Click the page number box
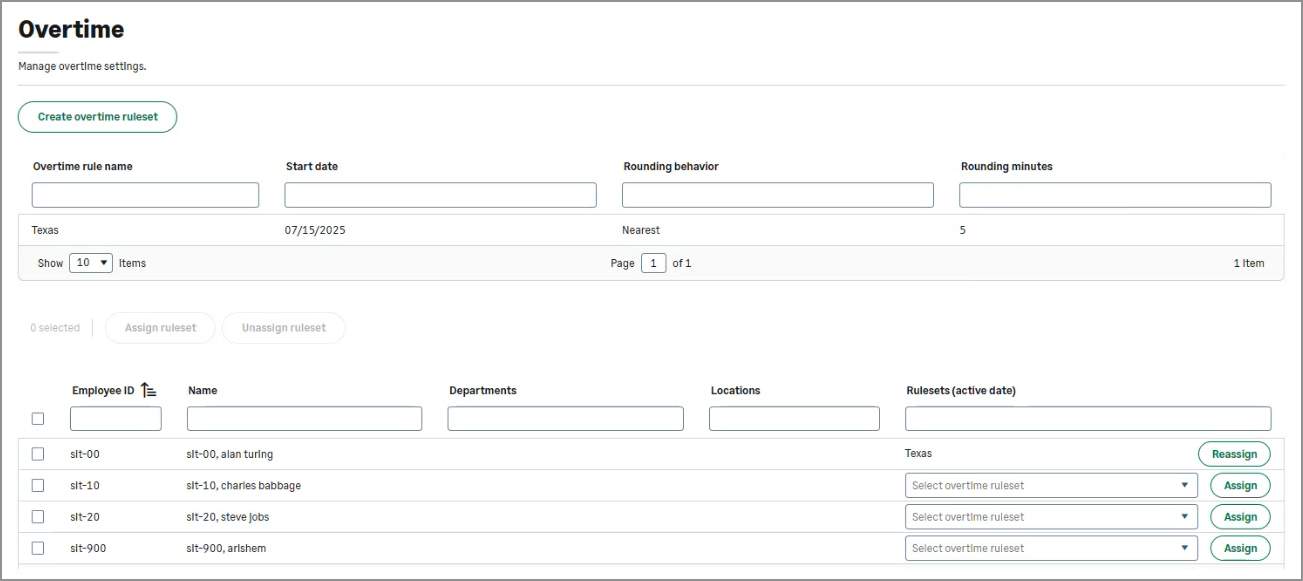The image size is (1303, 581). click(x=653, y=264)
